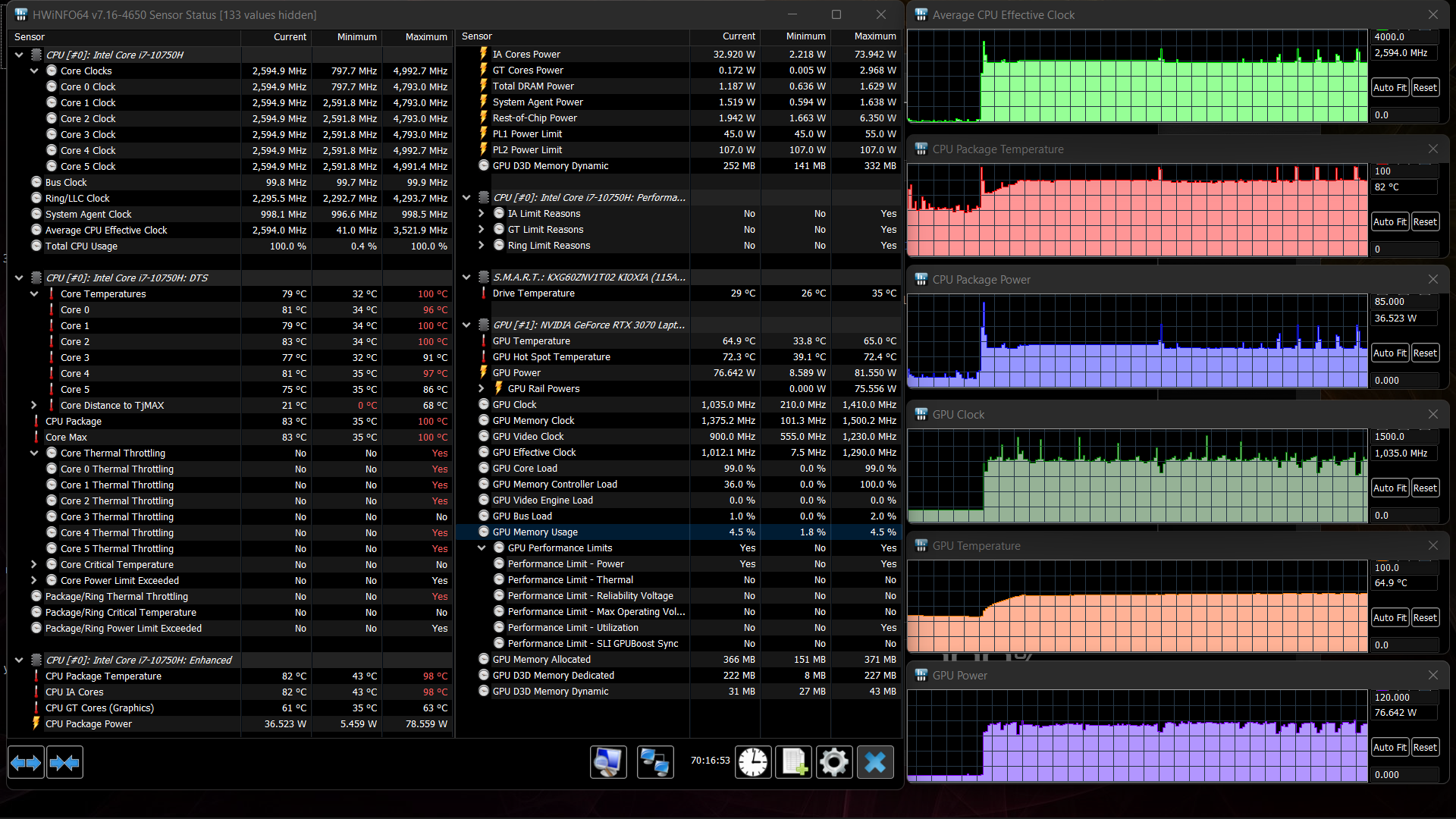Click the log file start icon
Viewport: 1456px width, 819px height.
coord(793,762)
